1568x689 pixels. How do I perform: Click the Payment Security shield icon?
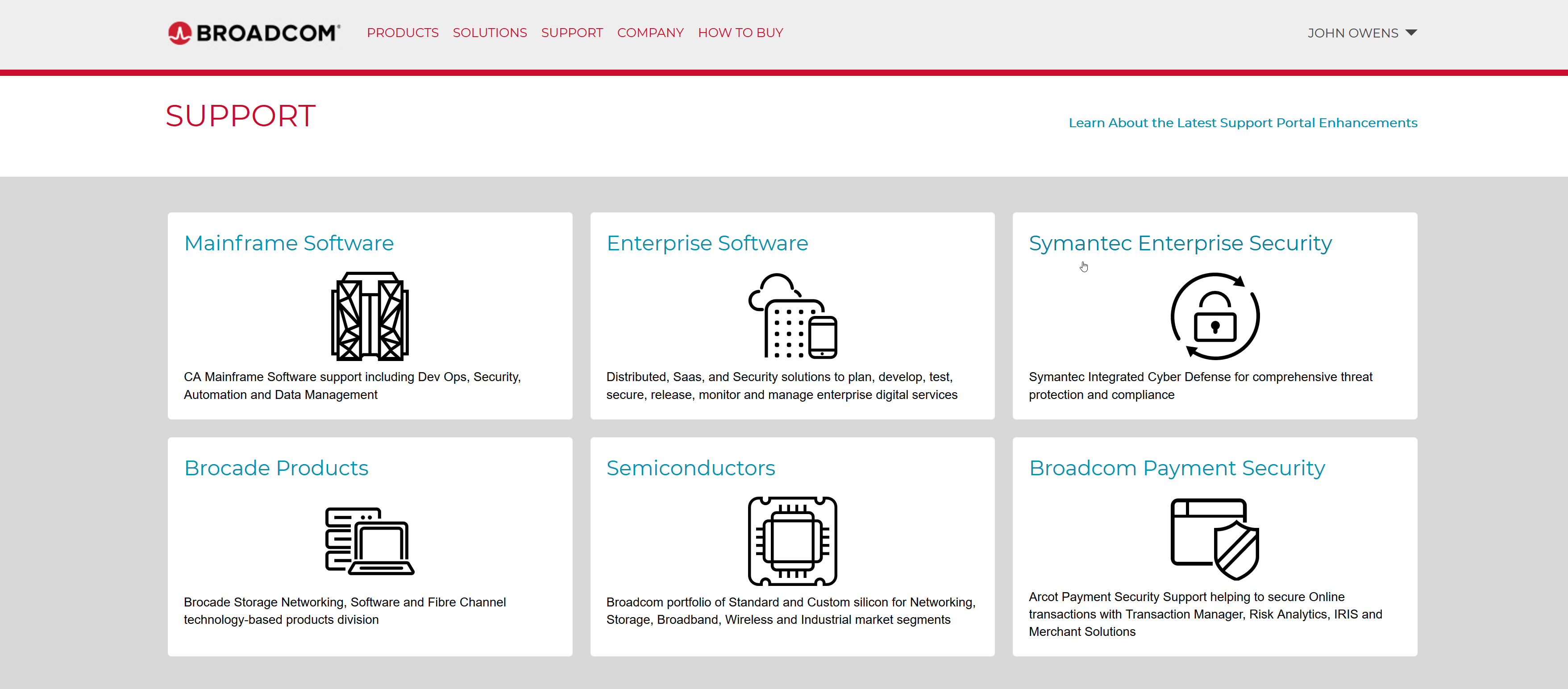(x=1214, y=539)
